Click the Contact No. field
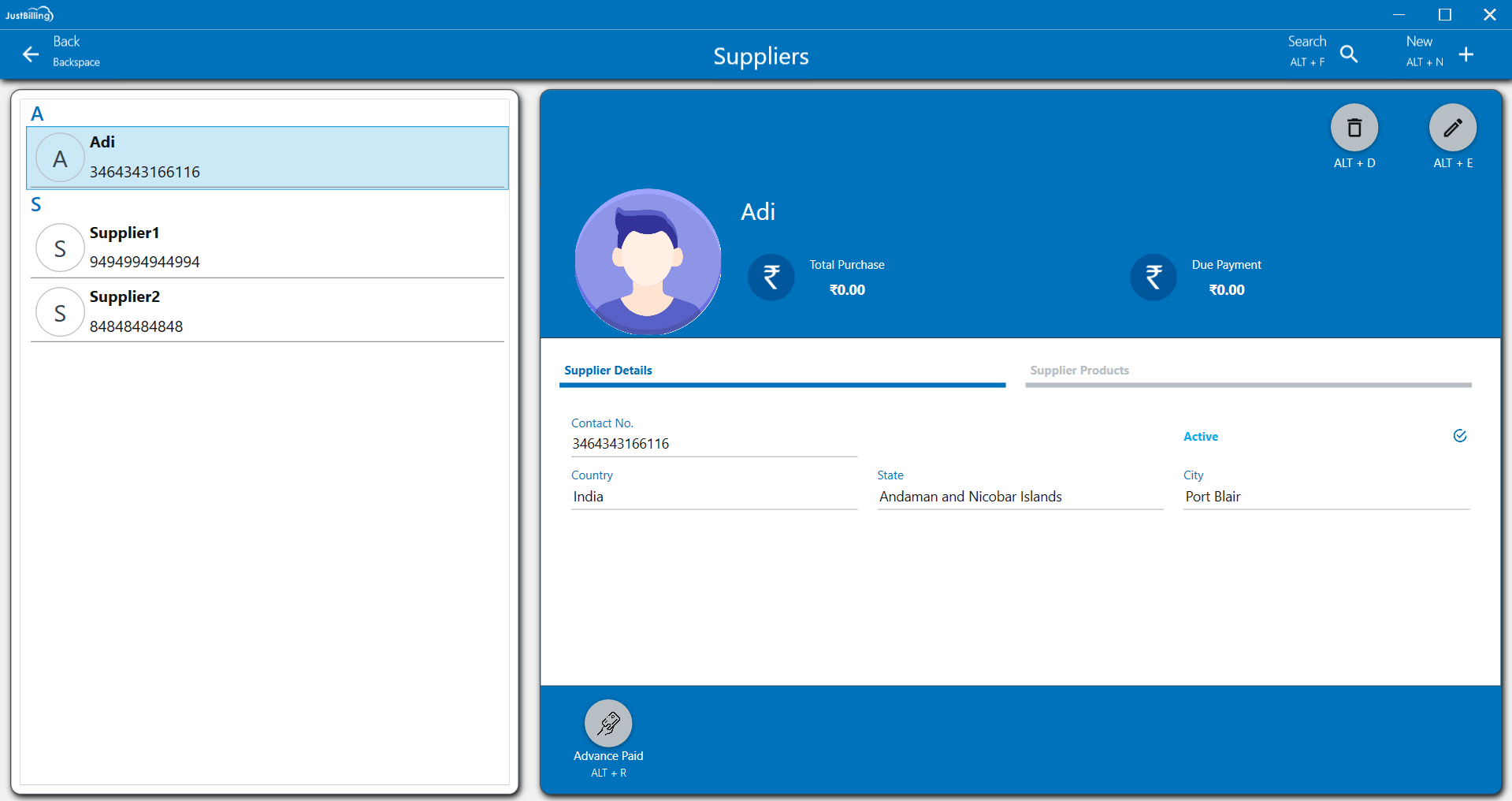1512x801 pixels. 713,444
